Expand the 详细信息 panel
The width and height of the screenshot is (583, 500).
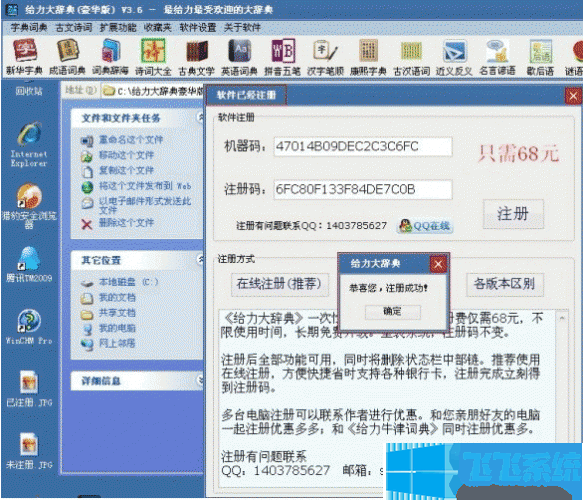[201, 380]
